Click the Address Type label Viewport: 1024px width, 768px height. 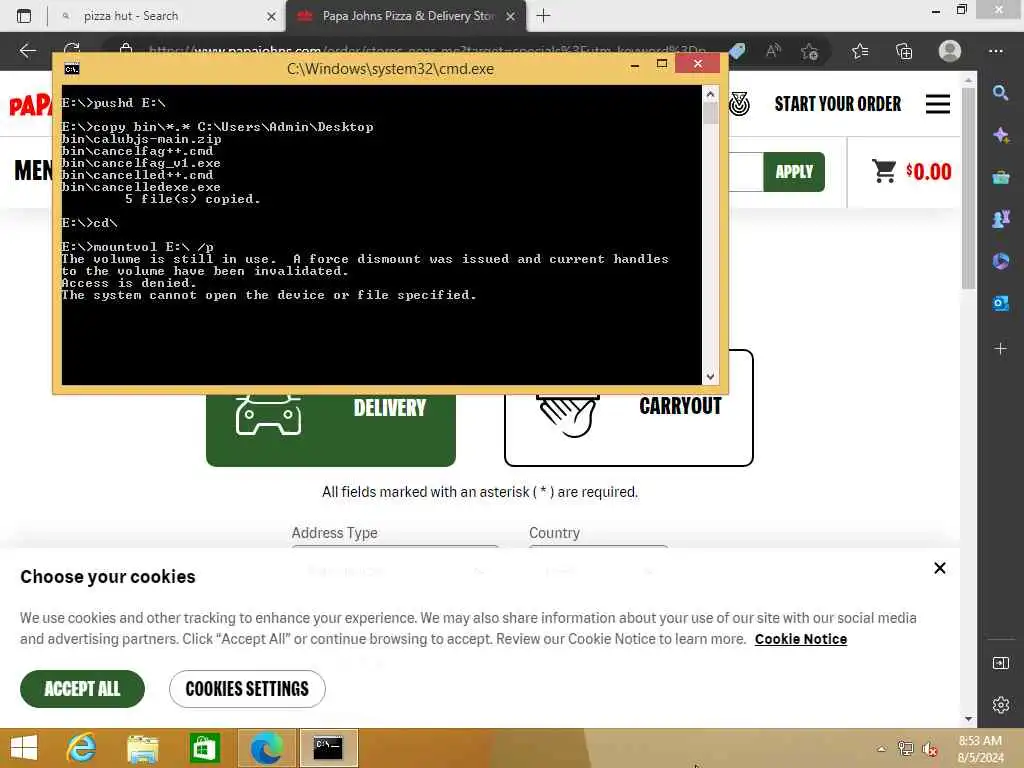pyautogui.click(x=334, y=533)
